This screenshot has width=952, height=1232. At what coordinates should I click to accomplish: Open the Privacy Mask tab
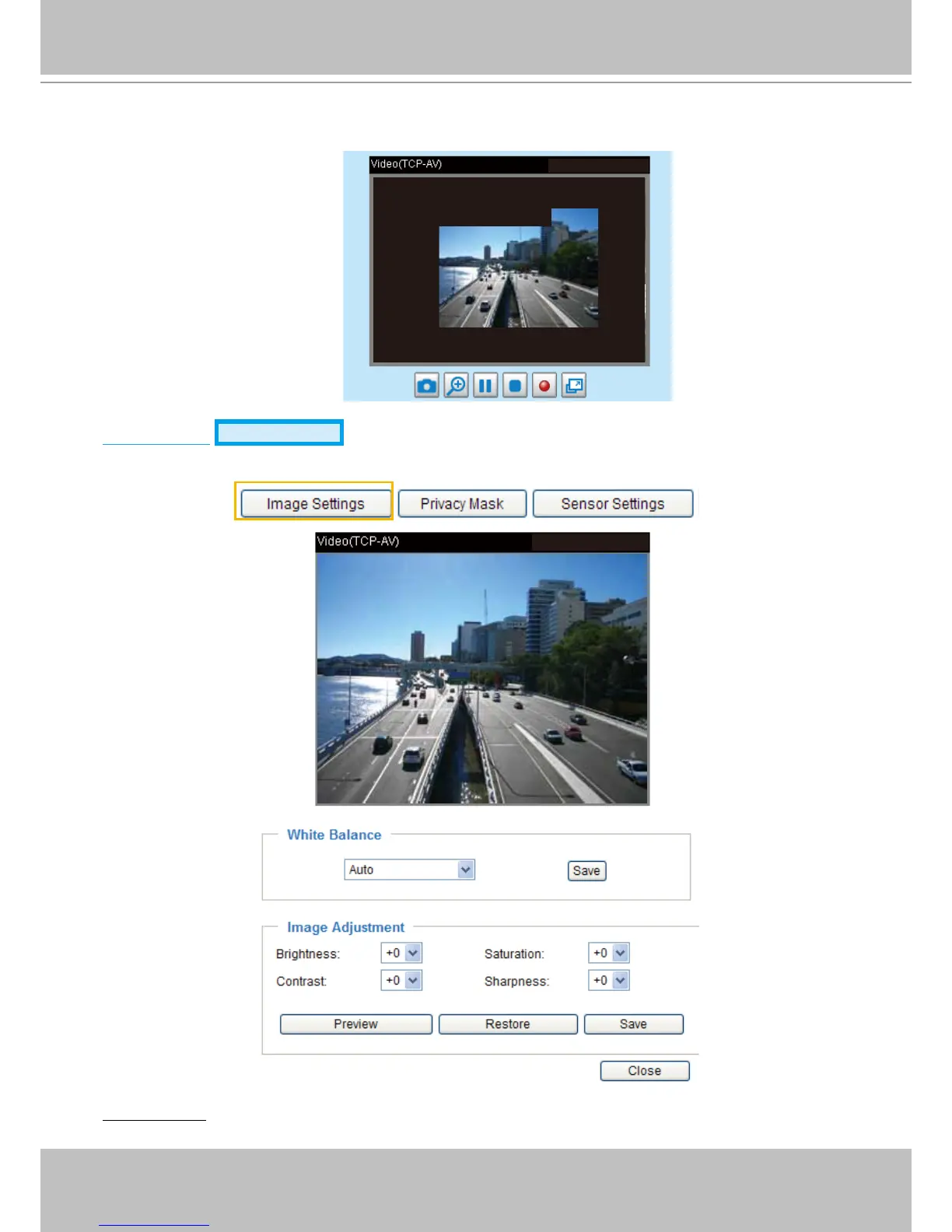462,504
